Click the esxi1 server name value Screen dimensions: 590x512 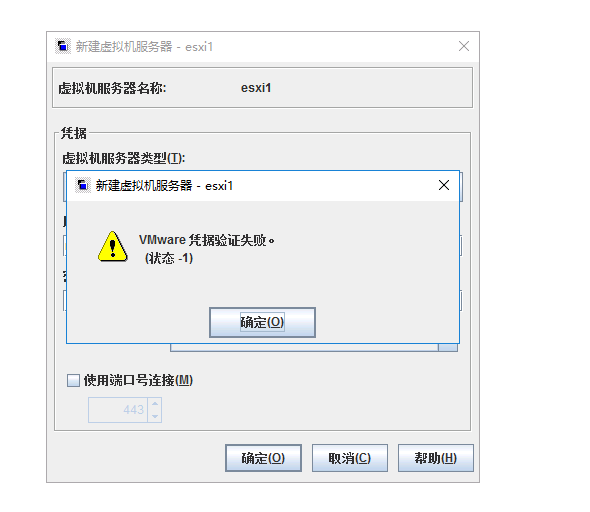[256, 88]
